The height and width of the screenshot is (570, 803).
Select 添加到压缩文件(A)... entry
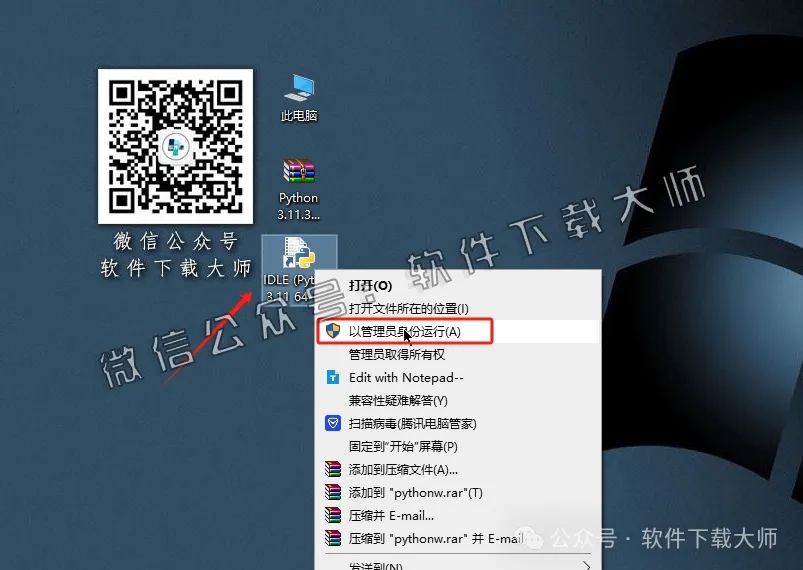click(458, 470)
